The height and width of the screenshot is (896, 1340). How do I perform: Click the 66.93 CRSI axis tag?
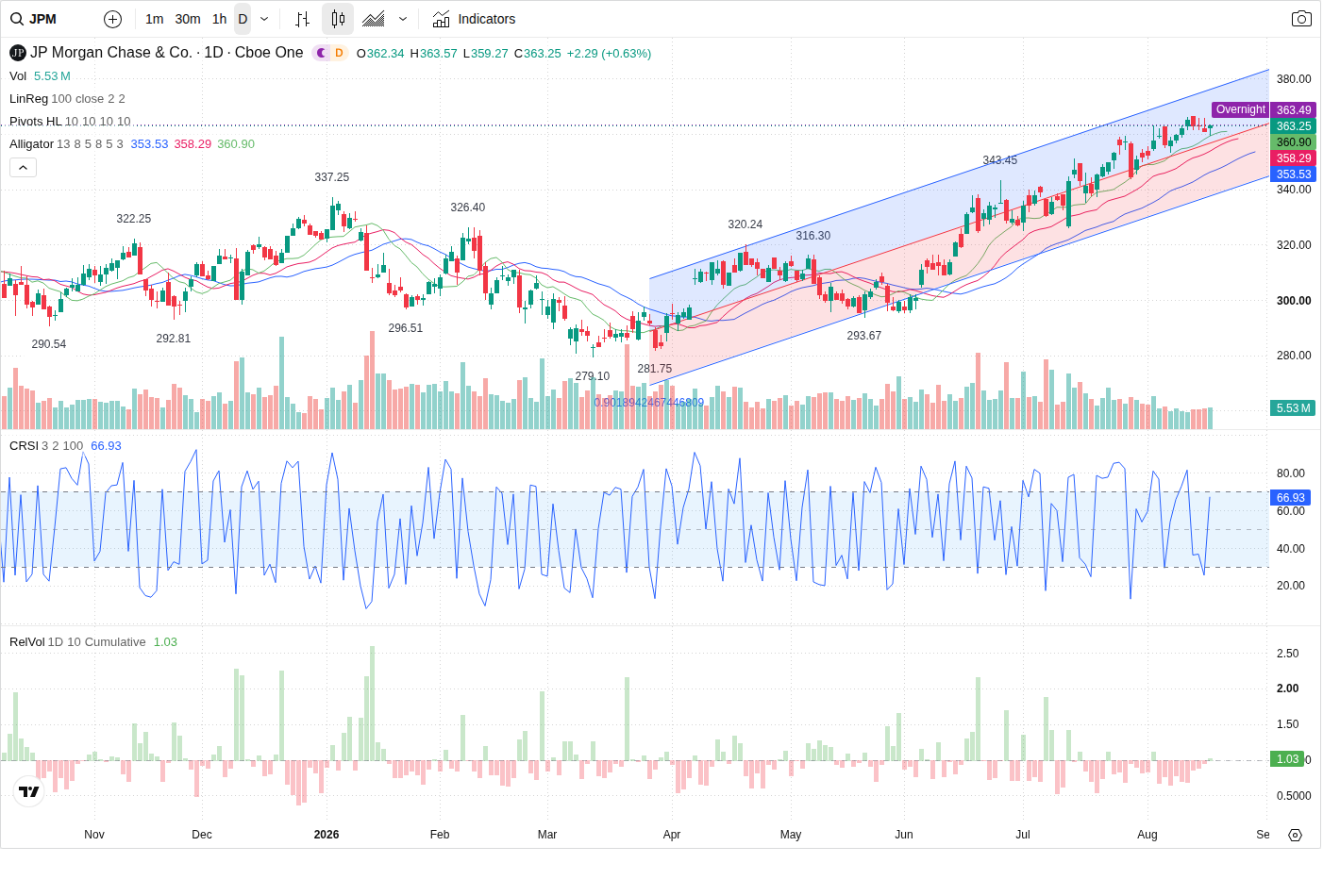tap(1291, 498)
